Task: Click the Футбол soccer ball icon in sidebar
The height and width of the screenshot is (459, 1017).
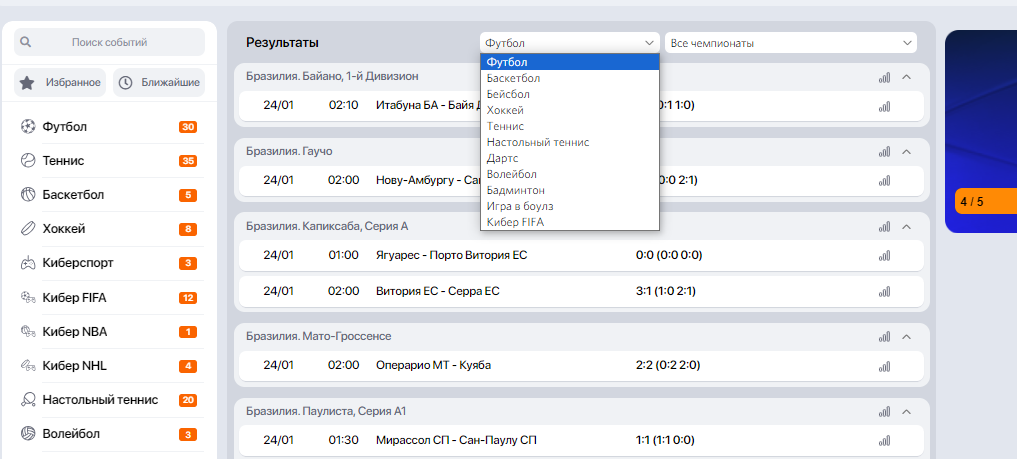Action: pyautogui.click(x=27, y=126)
